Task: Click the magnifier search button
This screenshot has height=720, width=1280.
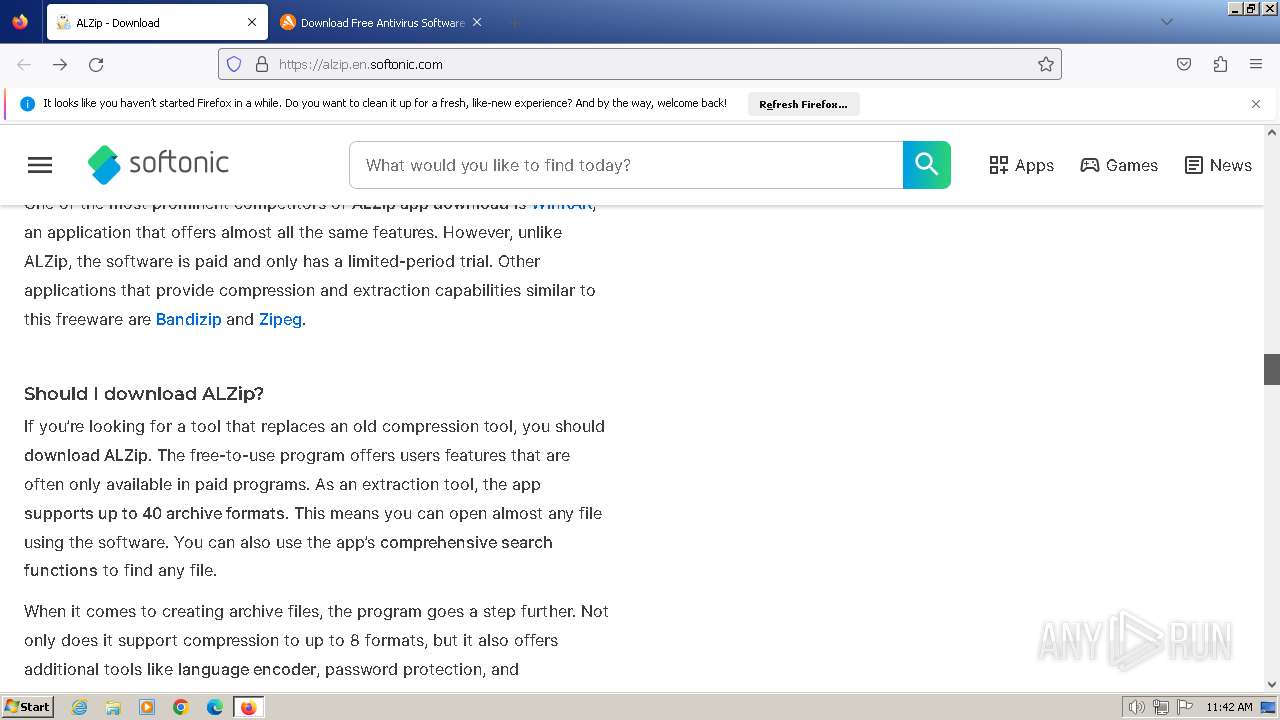Action: (927, 165)
